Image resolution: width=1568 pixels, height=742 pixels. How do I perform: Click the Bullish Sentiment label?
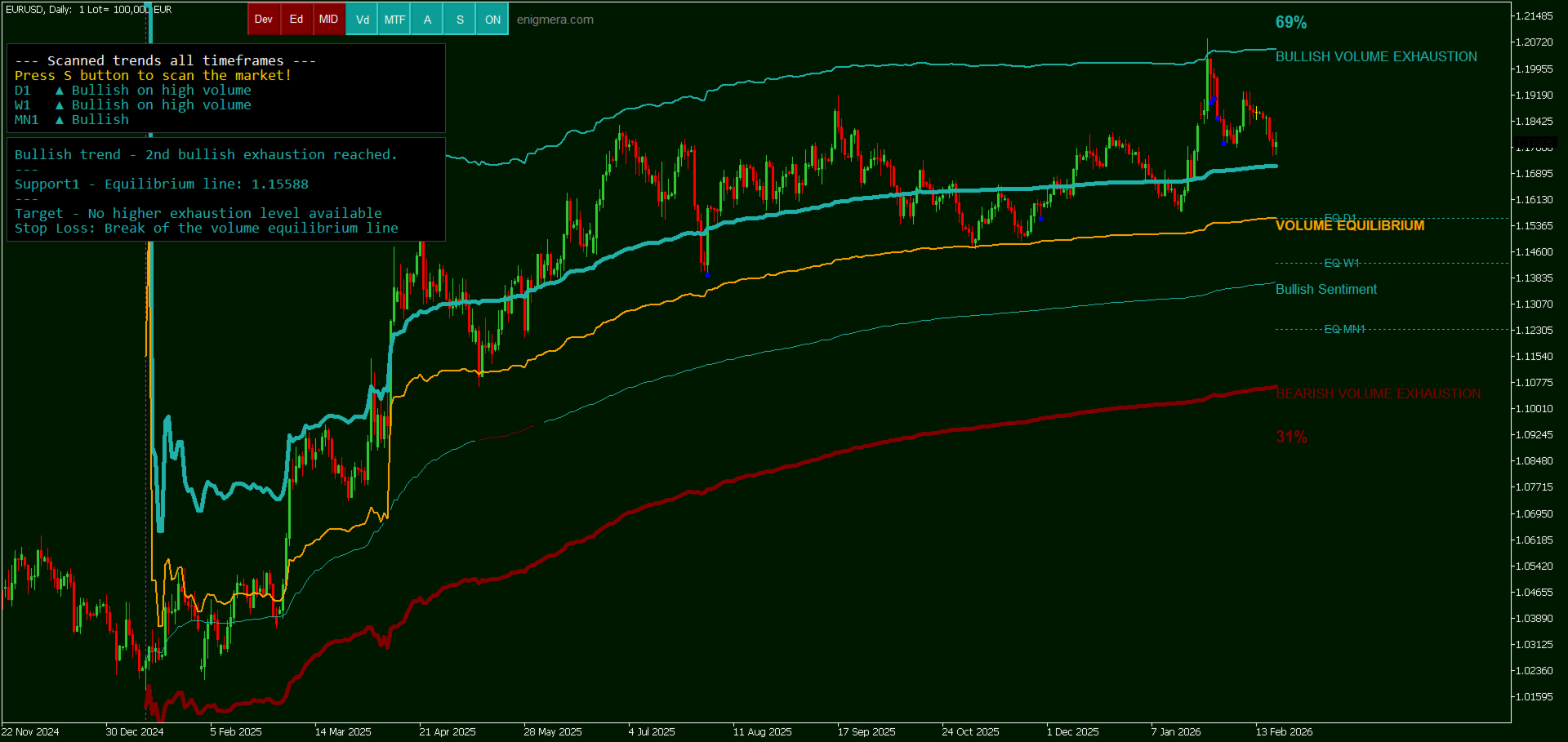click(x=1326, y=289)
